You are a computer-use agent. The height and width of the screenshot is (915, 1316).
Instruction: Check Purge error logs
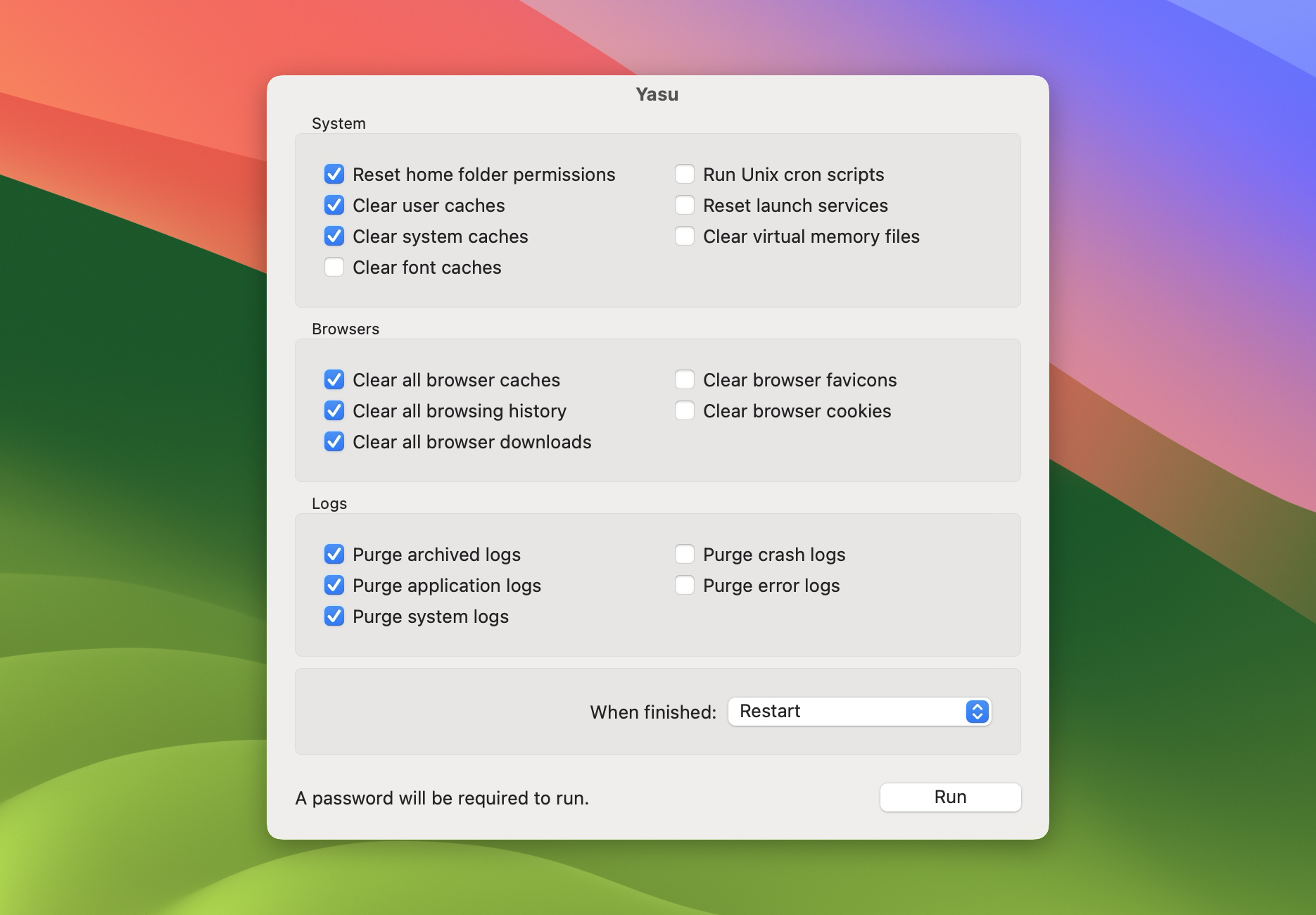[x=684, y=584]
